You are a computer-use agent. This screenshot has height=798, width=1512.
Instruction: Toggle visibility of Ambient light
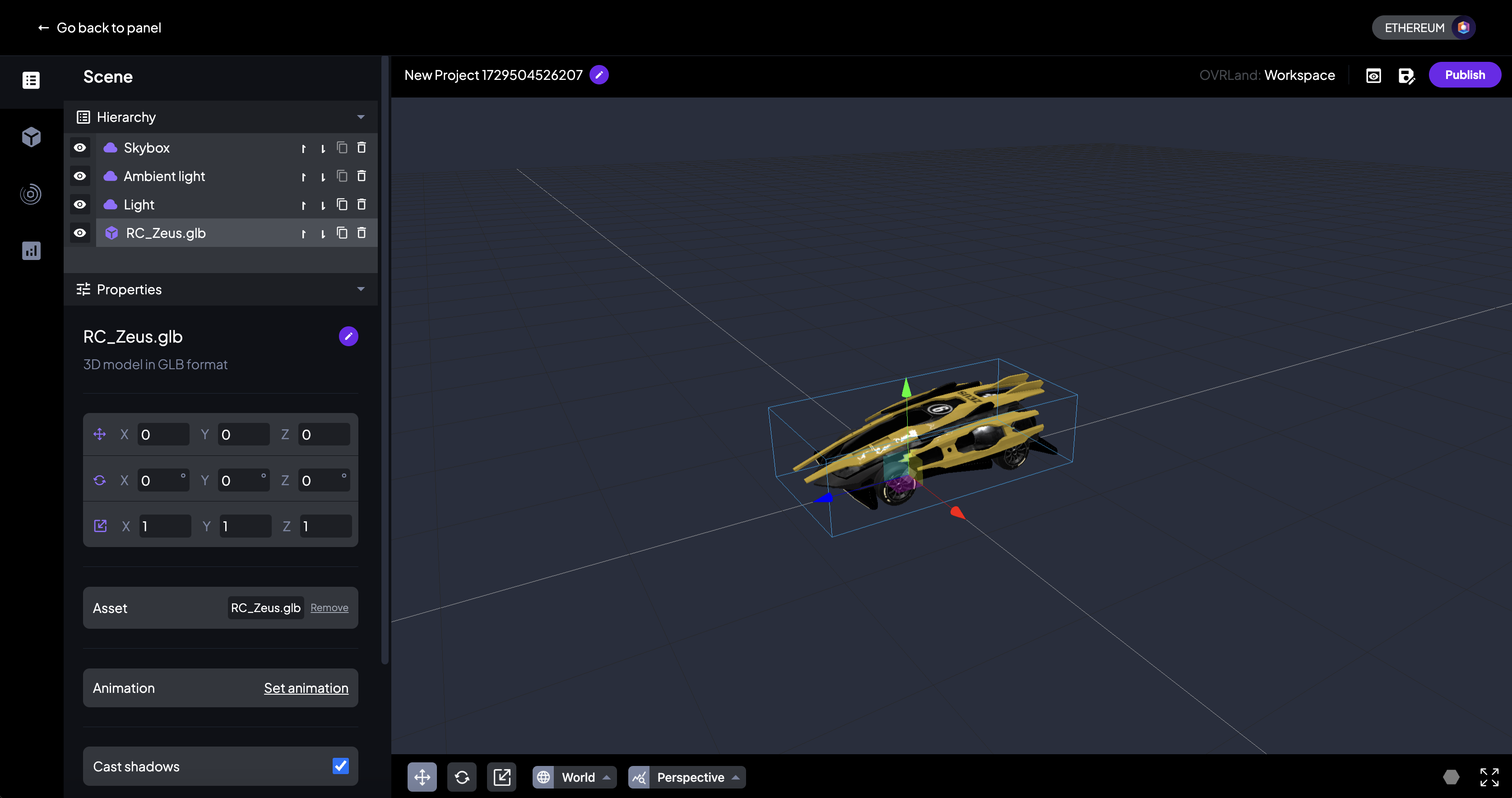pos(80,176)
